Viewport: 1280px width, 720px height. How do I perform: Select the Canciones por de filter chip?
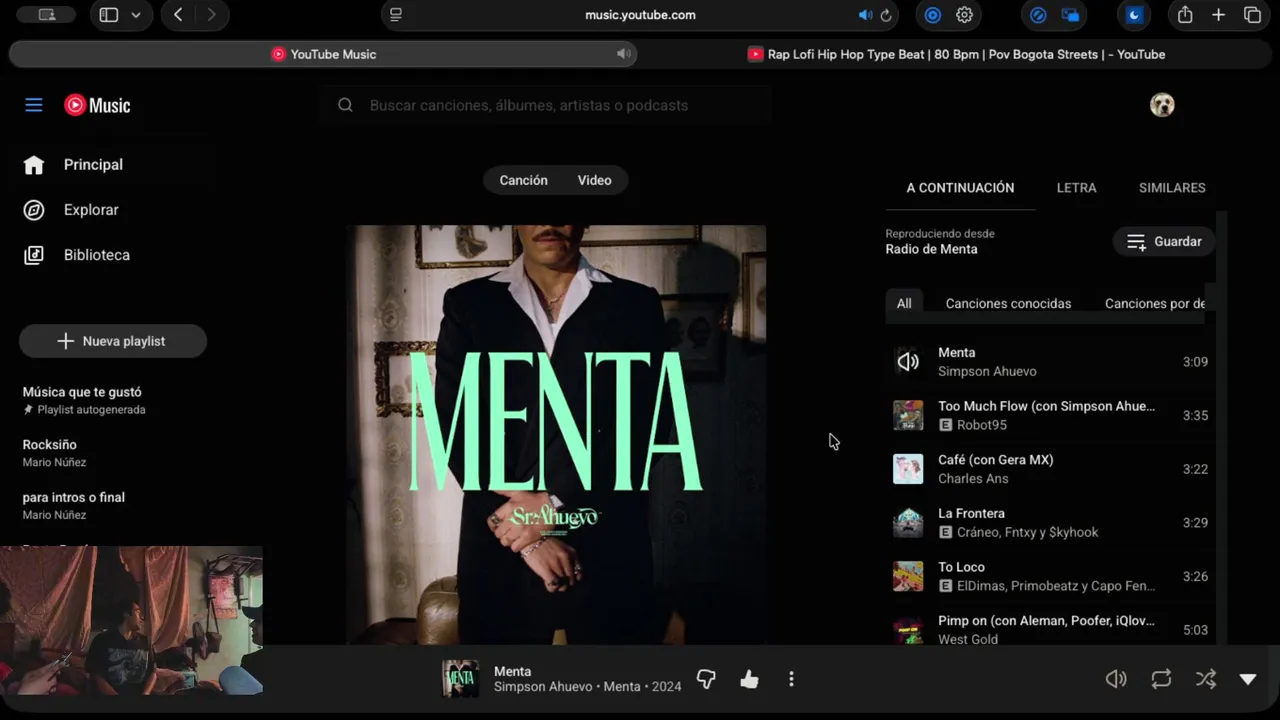pos(1155,303)
